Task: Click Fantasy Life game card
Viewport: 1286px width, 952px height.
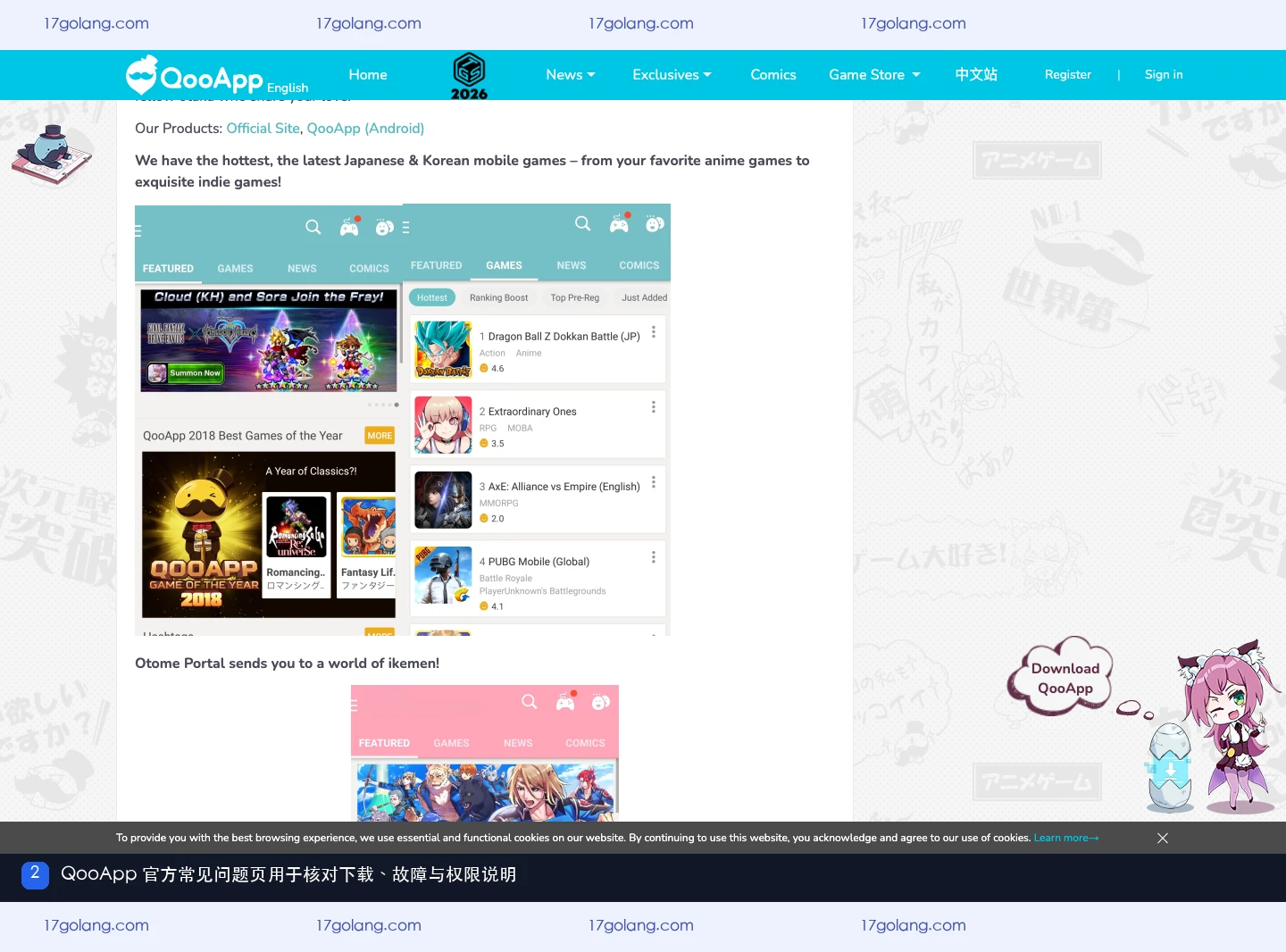Action: (367, 545)
